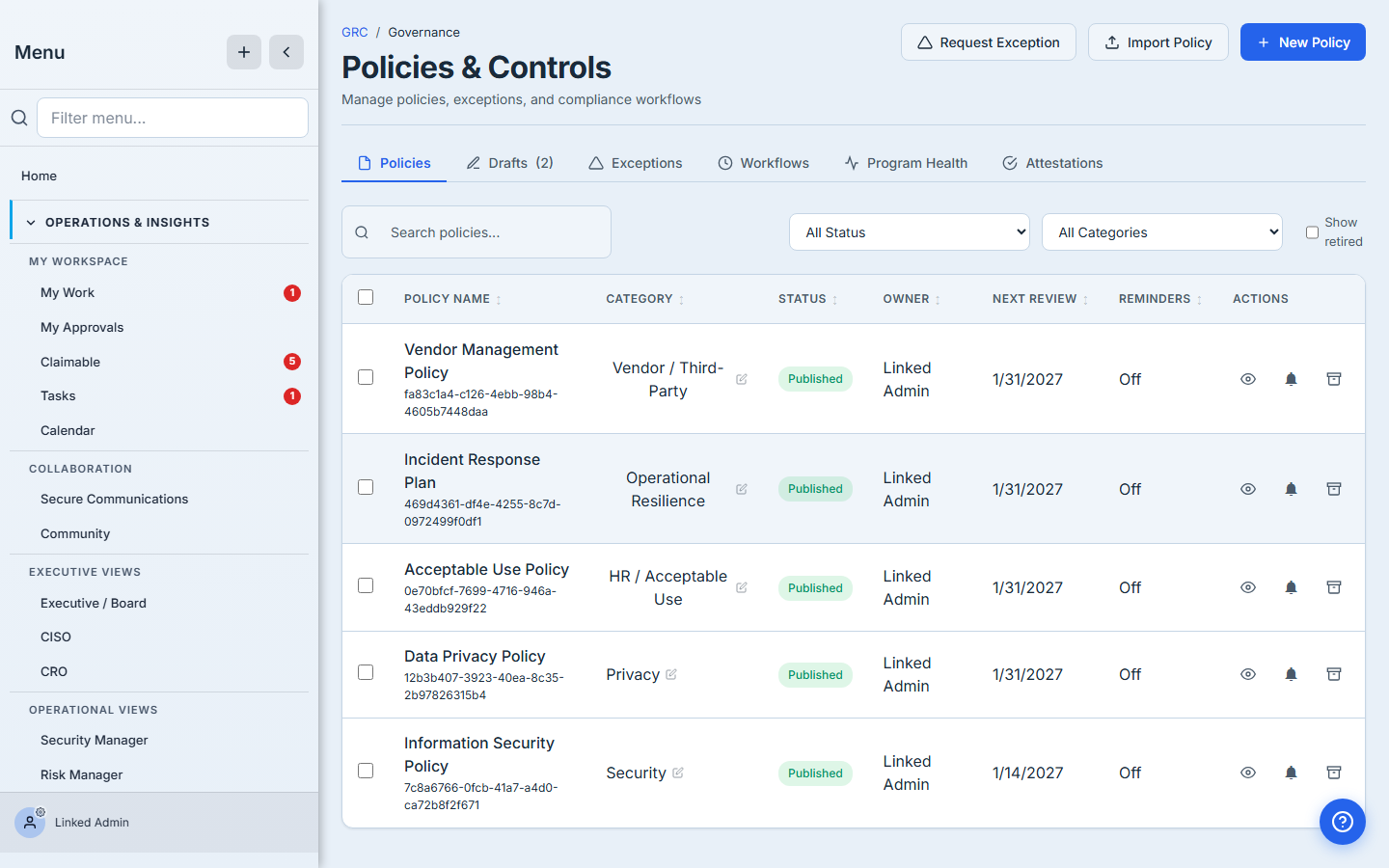Click the Import Policy button
Image resolution: width=1389 pixels, height=868 pixels.
[x=1158, y=42]
